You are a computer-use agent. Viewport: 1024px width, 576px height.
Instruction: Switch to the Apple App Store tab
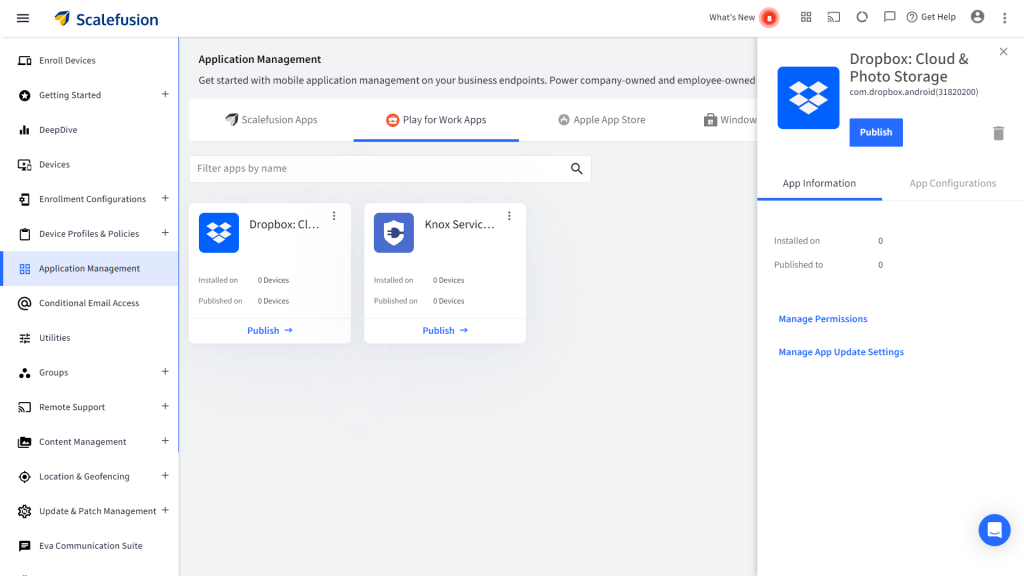coord(601,120)
